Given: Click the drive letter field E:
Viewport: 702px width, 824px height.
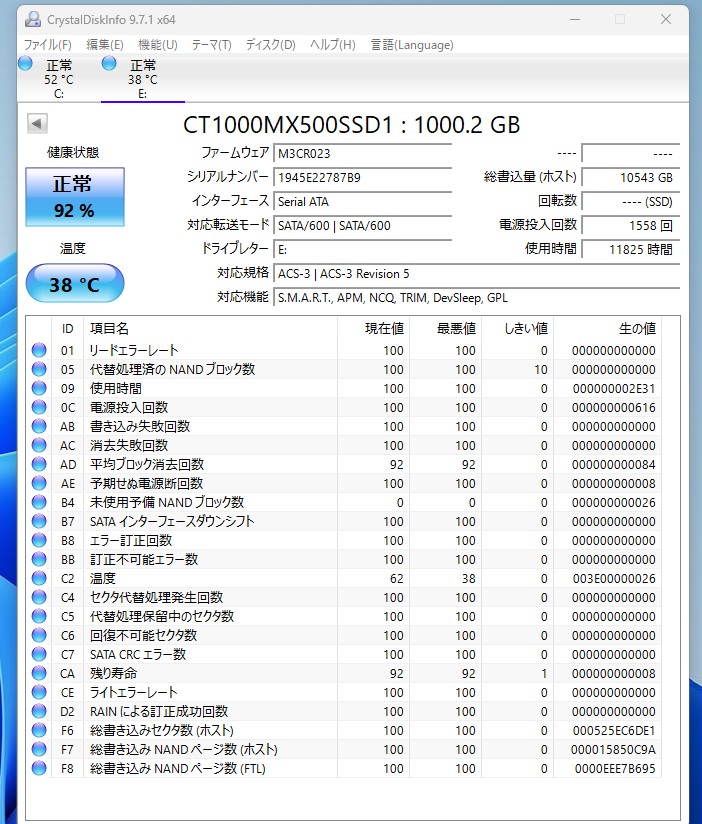Looking at the screenshot, I should coord(363,250).
